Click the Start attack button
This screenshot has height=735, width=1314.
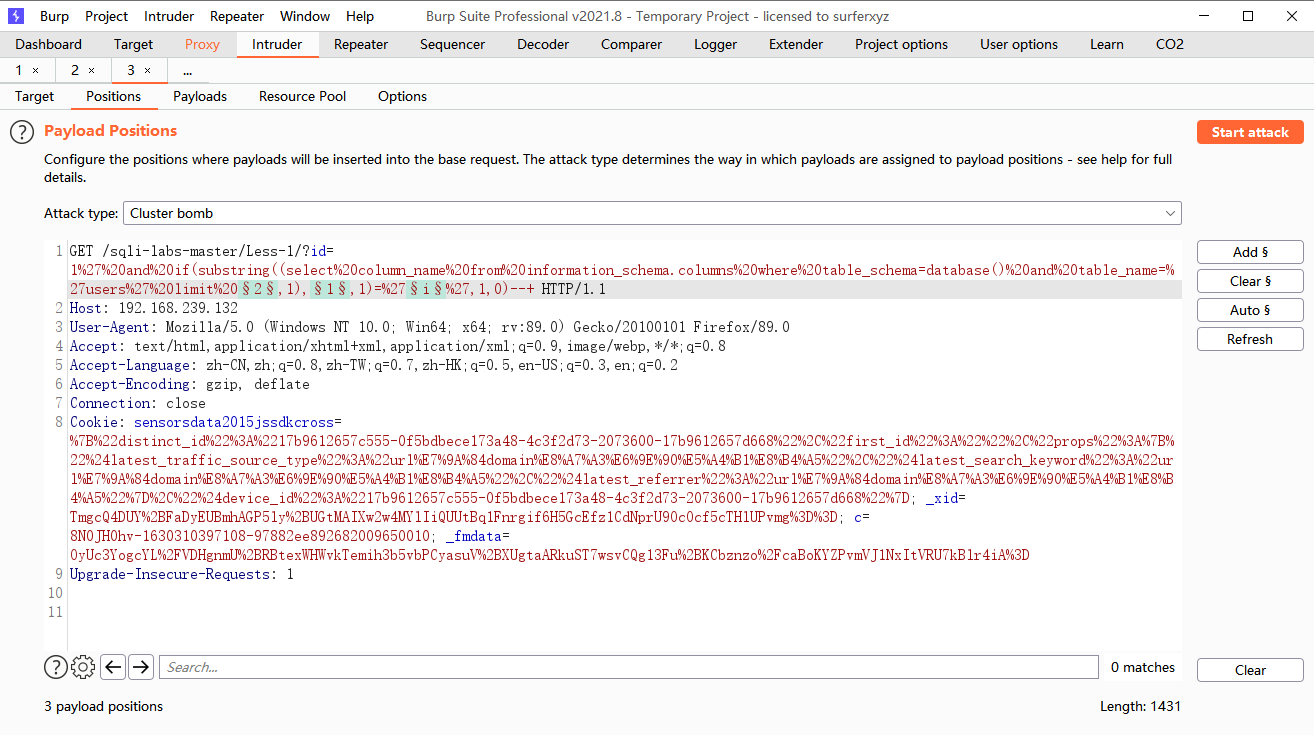click(1250, 132)
